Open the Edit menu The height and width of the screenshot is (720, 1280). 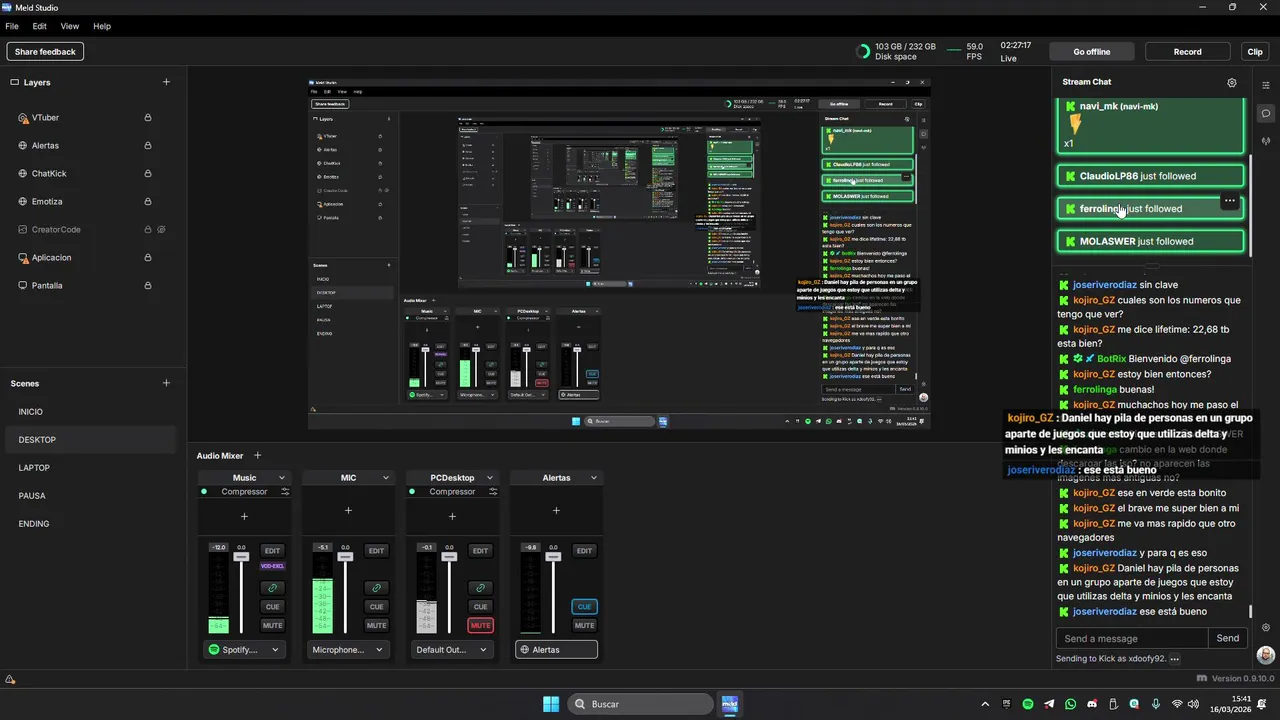[x=40, y=26]
